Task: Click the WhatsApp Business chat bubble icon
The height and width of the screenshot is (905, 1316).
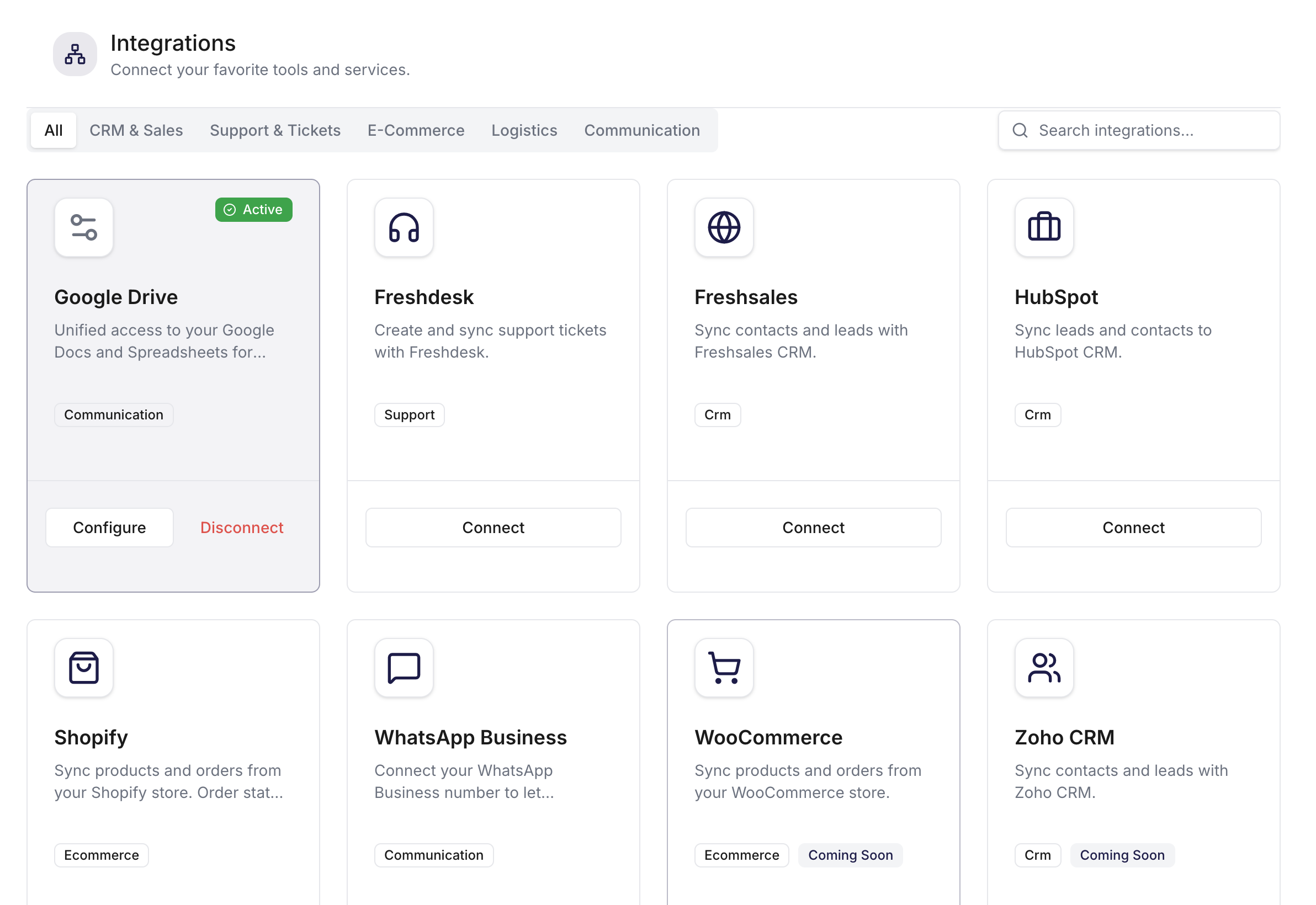Action: click(404, 667)
